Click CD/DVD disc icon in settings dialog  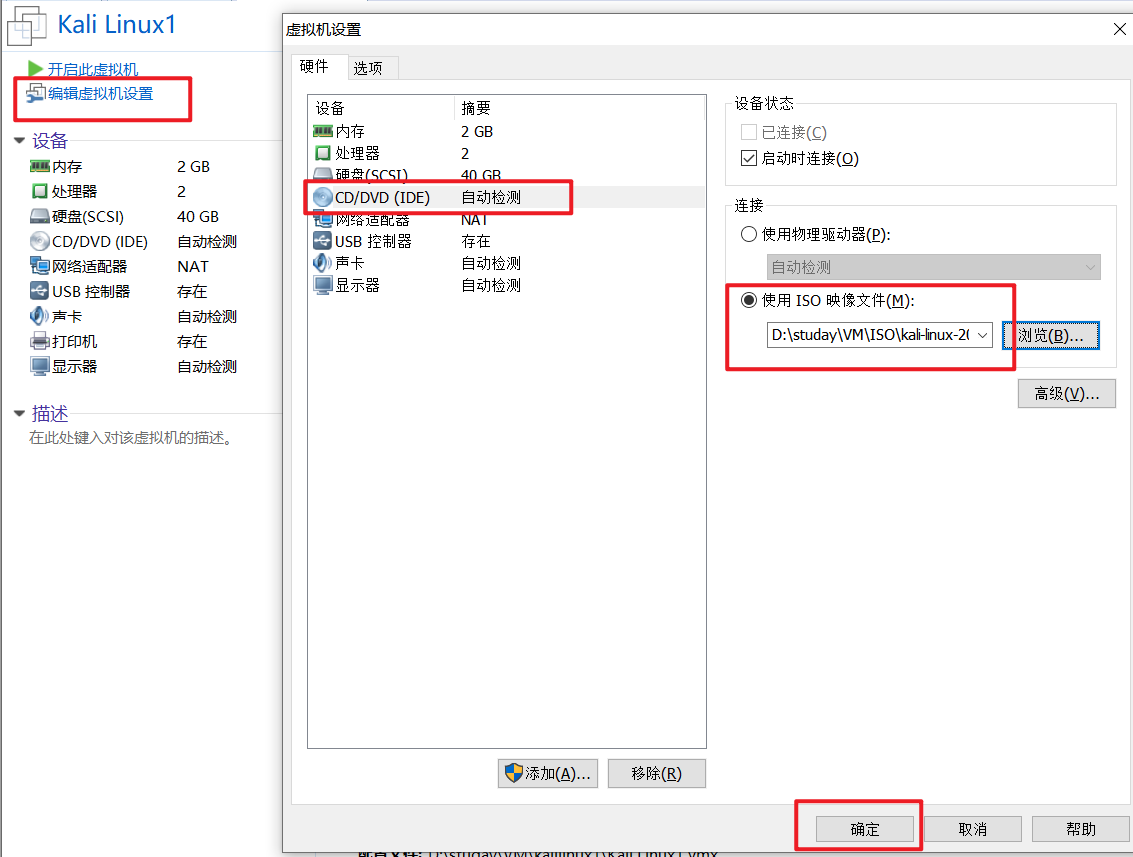tap(322, 197)
